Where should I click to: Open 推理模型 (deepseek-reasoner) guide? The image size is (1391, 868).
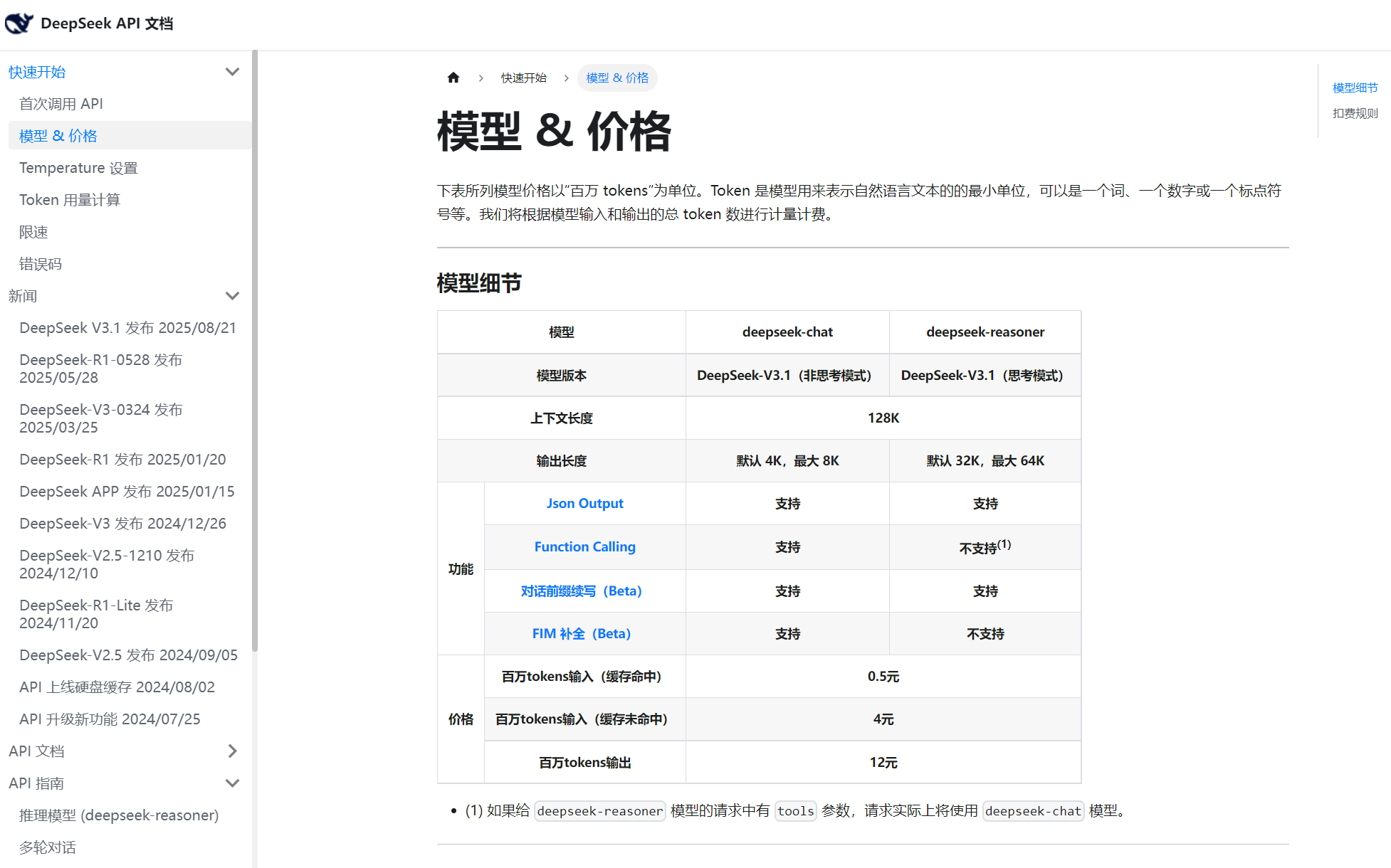tap(119, 815)
